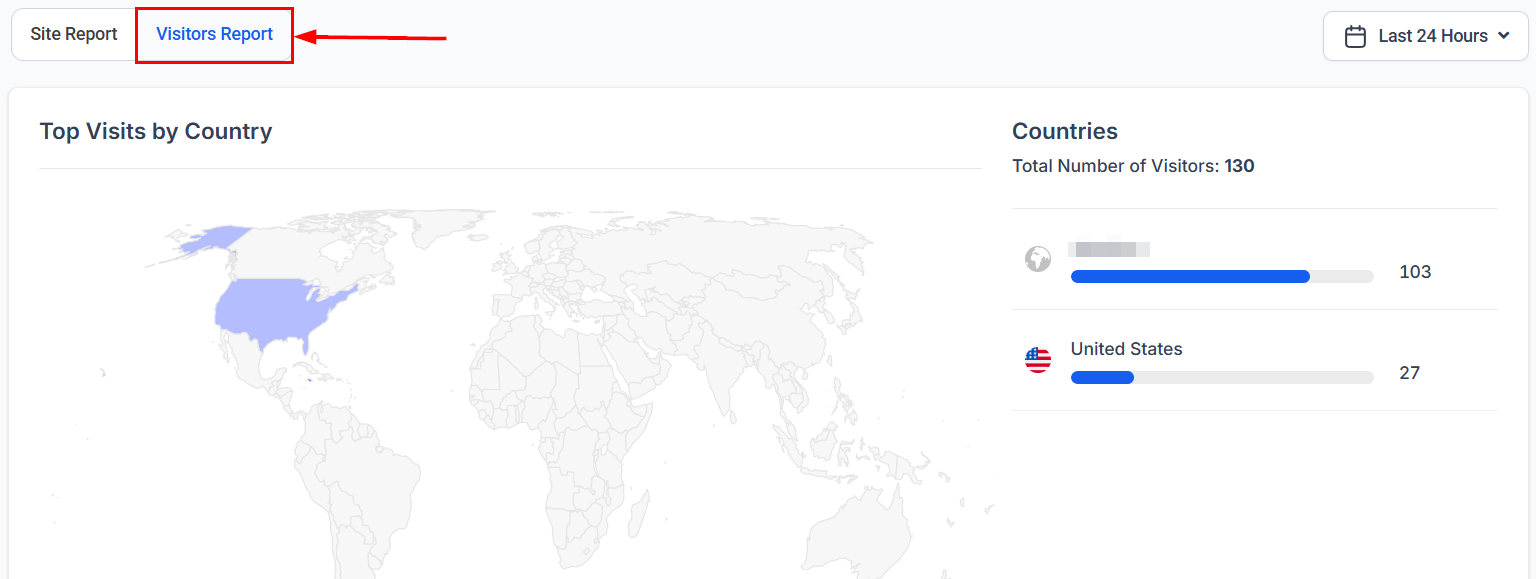The height and width of the screenshot is (579, 1536).
Task: Click the blurred country name above the first bar
Action: [x=1109, y=249]
